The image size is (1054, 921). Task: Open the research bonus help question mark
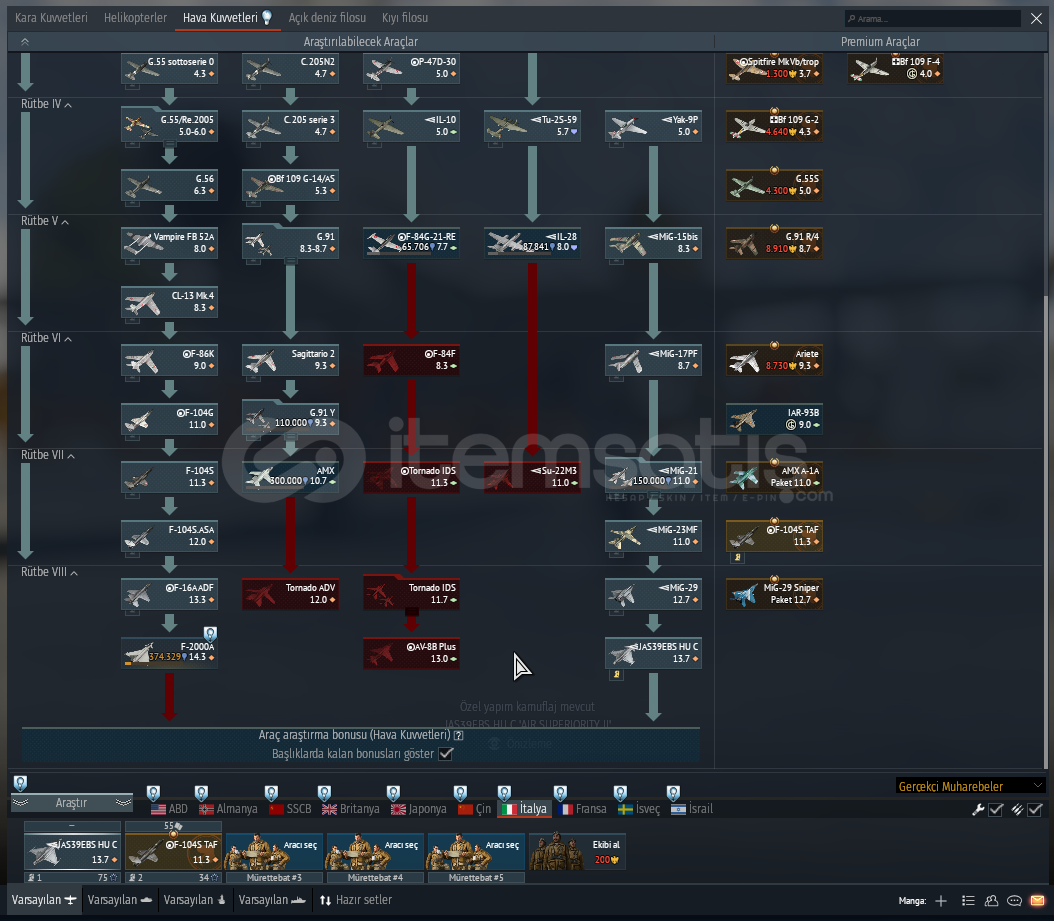pos(458,735)
